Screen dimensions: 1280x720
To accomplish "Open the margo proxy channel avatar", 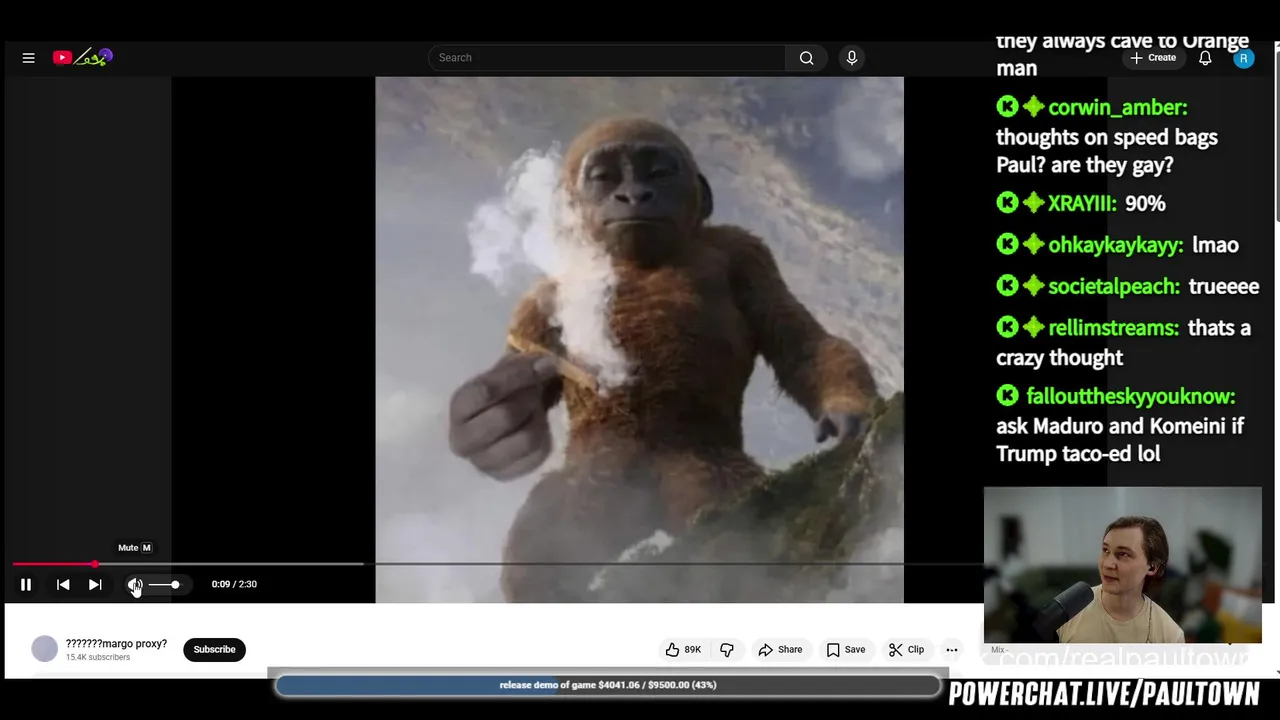I will (44, 649).
